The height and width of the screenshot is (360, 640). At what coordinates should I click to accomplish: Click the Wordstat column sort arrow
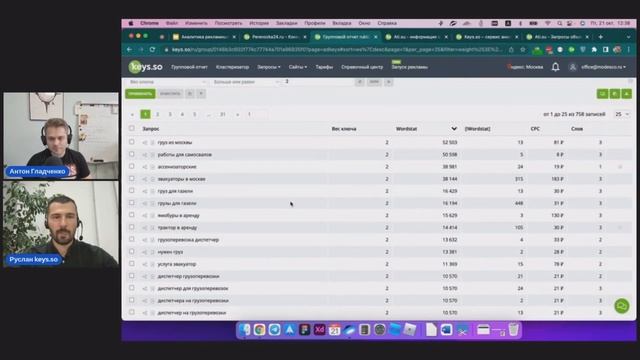pos(454,129)
